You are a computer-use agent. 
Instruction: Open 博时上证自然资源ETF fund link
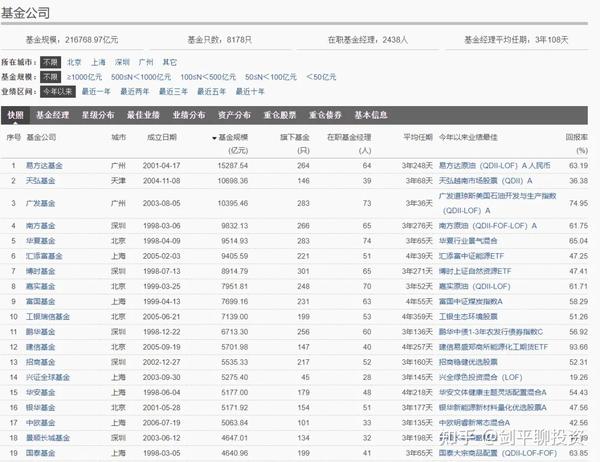(x=475, y=271)
